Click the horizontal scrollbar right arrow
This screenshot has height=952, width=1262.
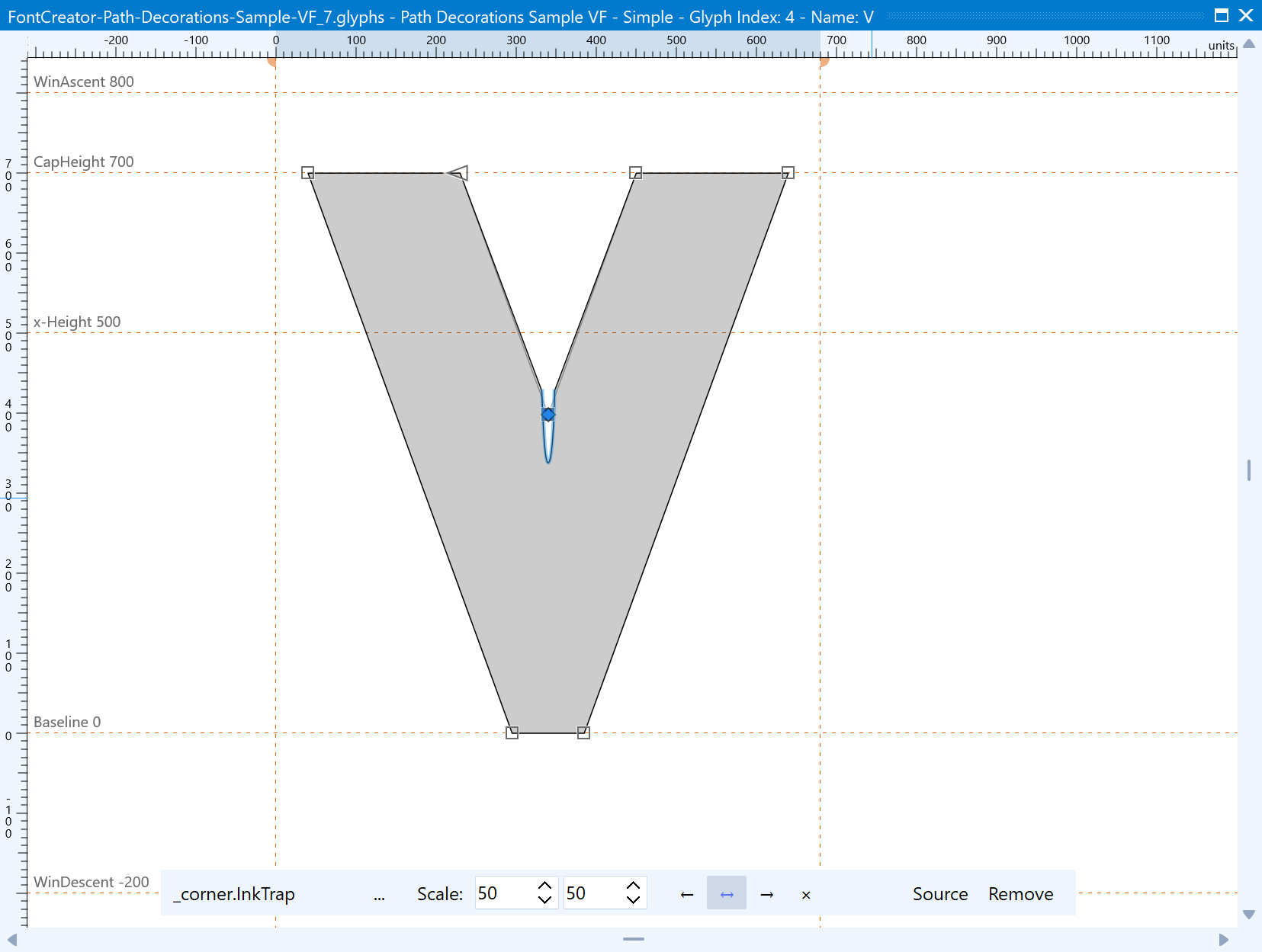pos(1224,940)
